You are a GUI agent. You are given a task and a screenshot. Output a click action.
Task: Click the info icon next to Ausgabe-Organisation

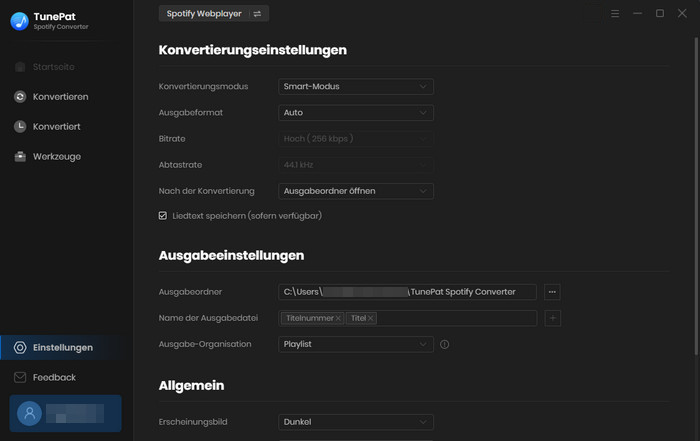pos(444,345)
